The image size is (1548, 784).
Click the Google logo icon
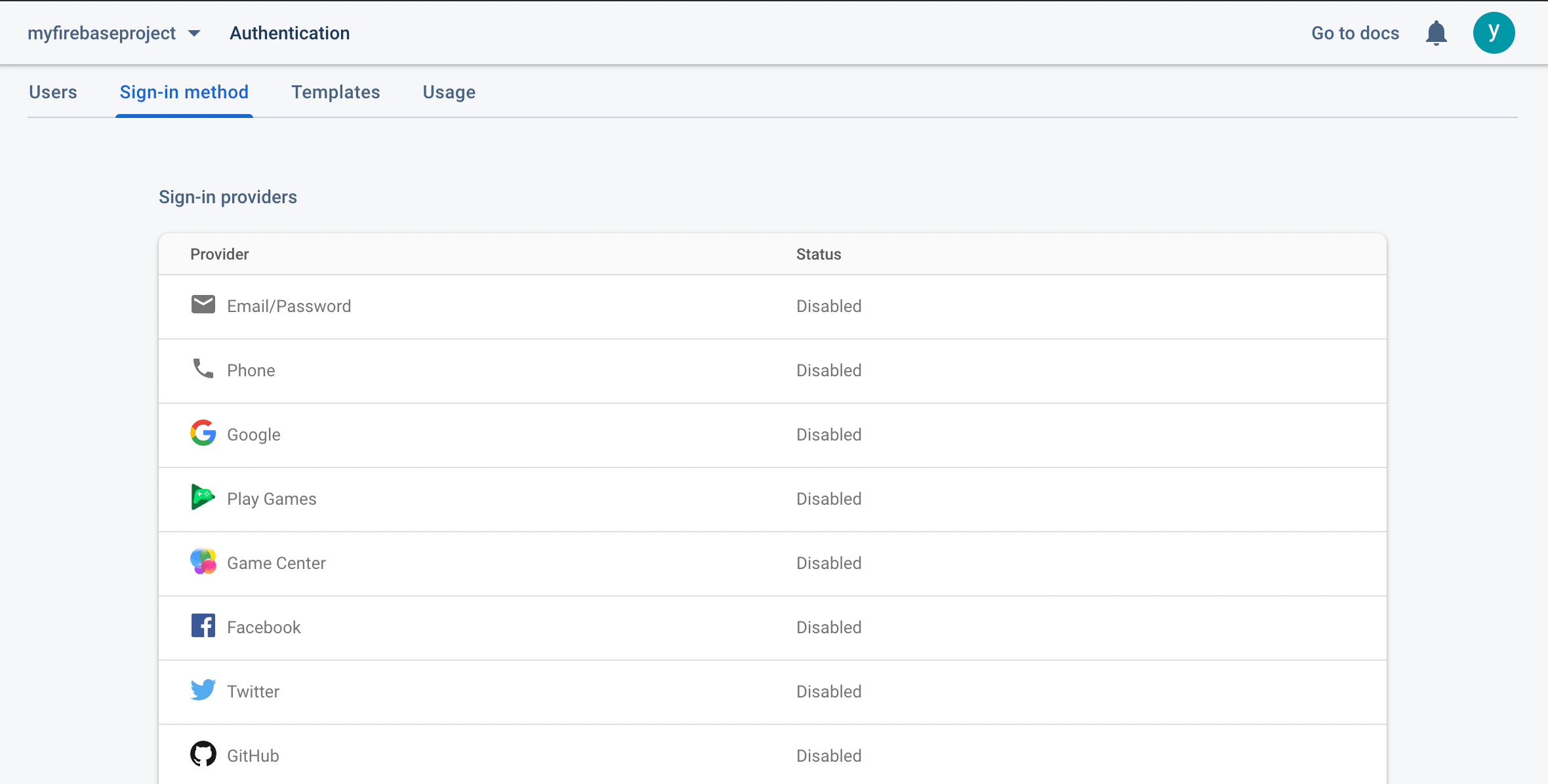click(x=203, y=433)
